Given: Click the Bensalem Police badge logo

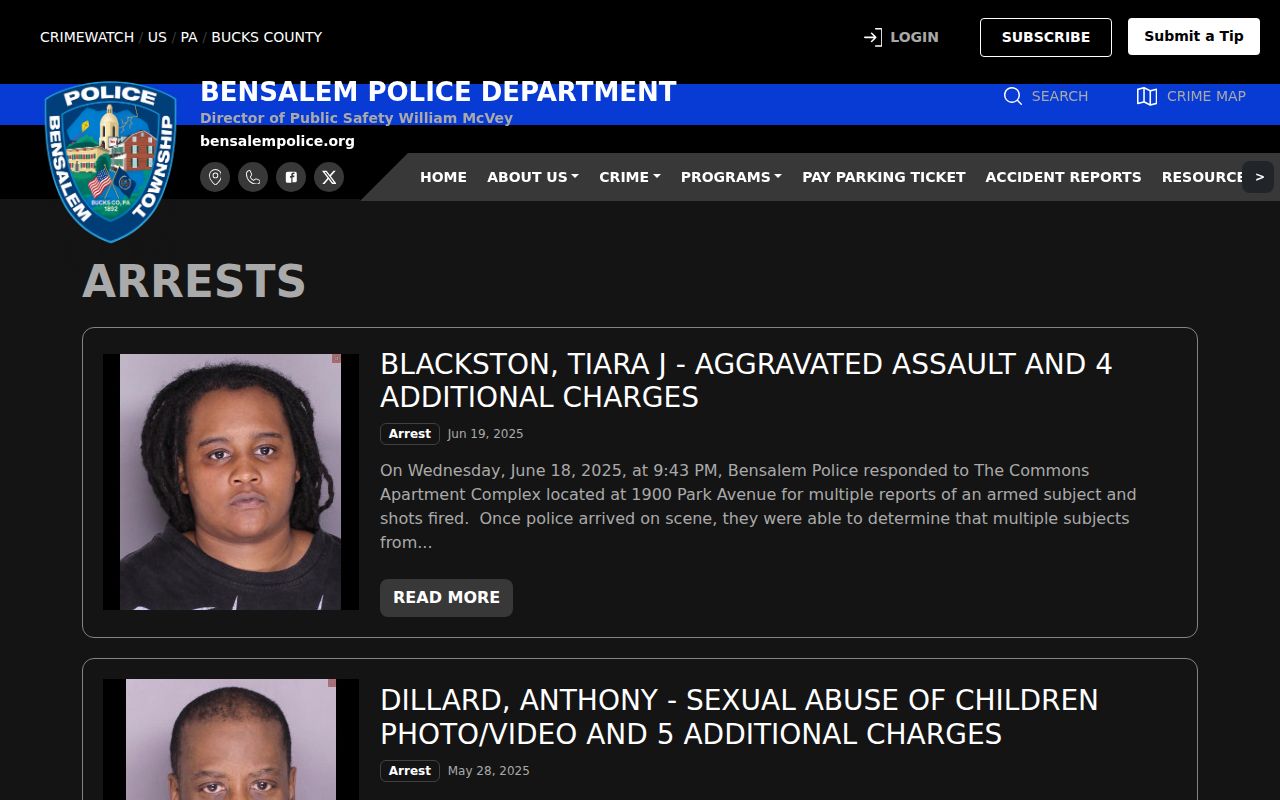Looking at the screenshot, I should point(111,162).
